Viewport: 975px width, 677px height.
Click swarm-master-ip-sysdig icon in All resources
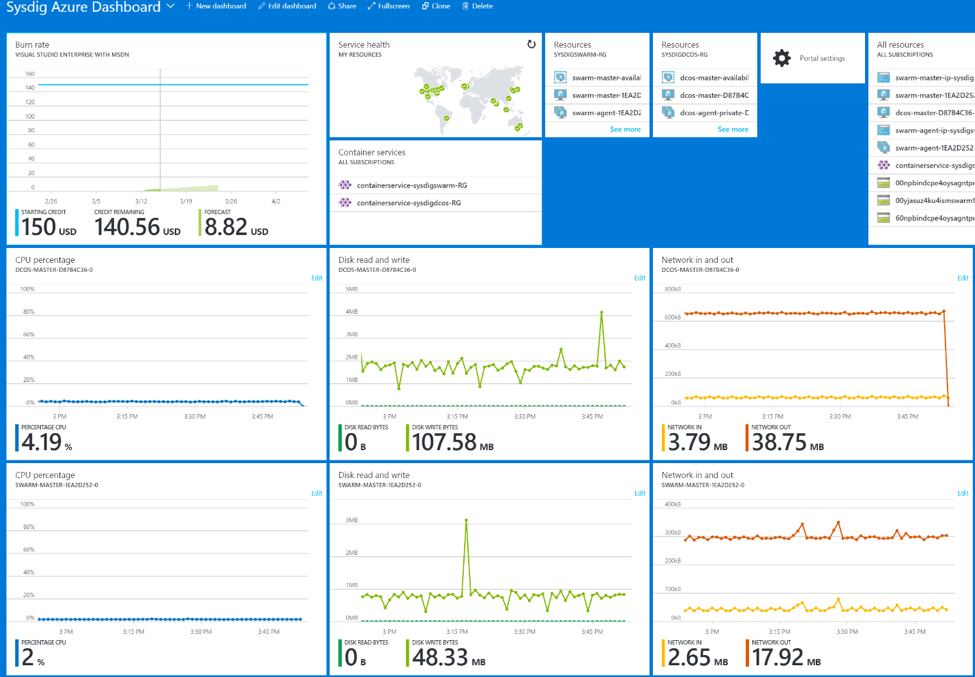[x=884, y=78]
